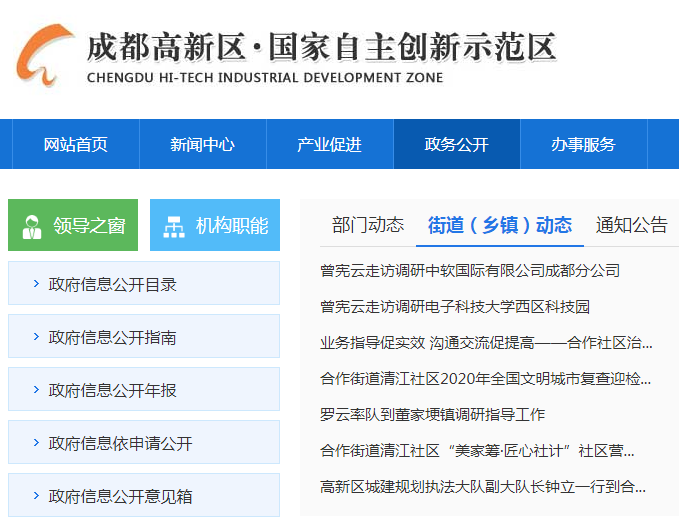
Task: Select 政务公开 in the navigation bar
Action: pos(456,144)
